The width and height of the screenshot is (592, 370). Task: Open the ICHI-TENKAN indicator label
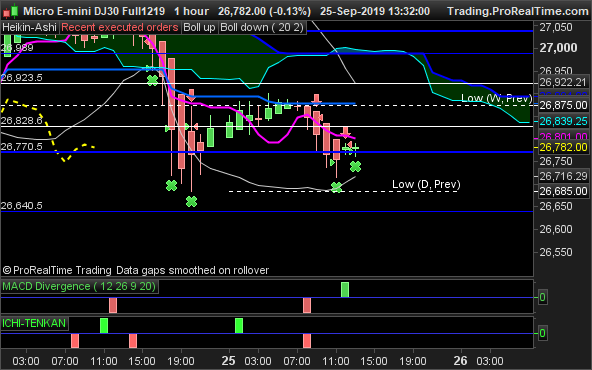coord(34,323)
